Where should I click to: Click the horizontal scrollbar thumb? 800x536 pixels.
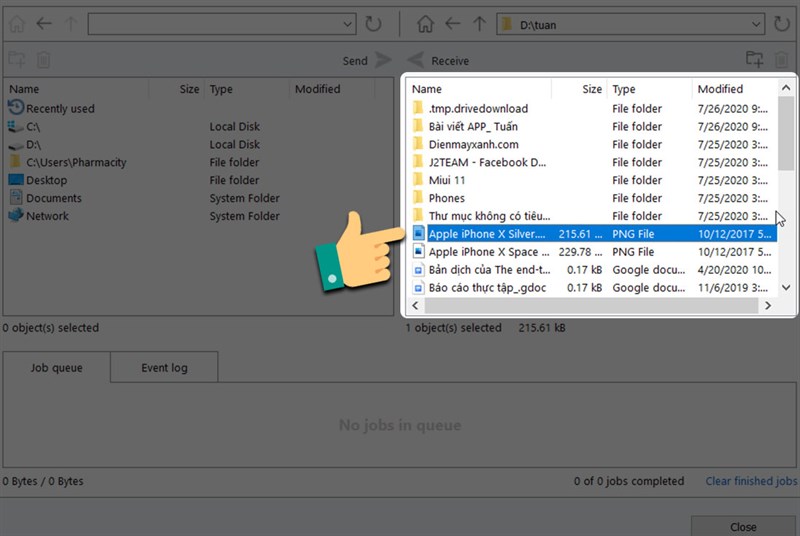[x=591, y=305]
